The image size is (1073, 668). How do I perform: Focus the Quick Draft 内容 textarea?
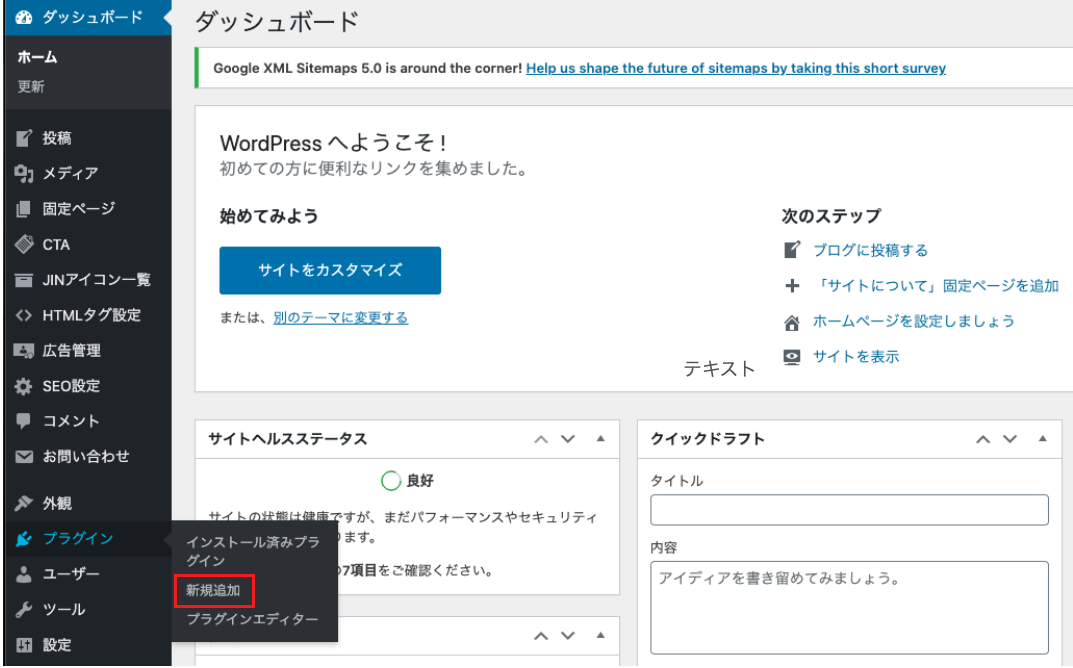pos(849,608)
